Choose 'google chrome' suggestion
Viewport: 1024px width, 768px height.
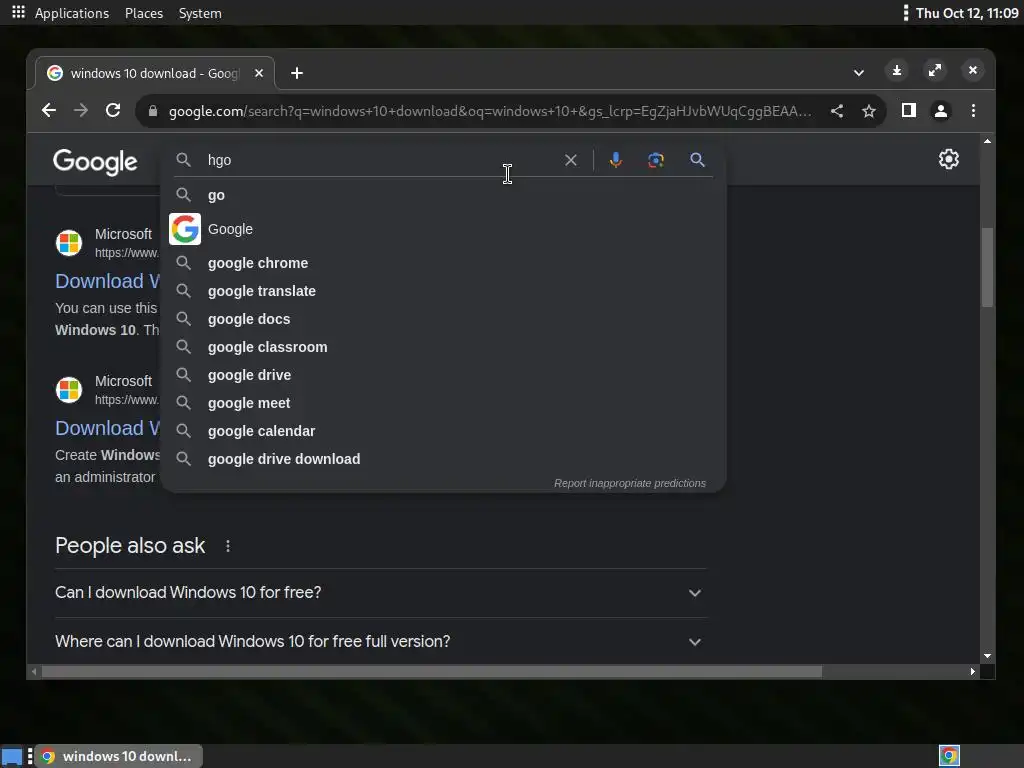[443, 263]
